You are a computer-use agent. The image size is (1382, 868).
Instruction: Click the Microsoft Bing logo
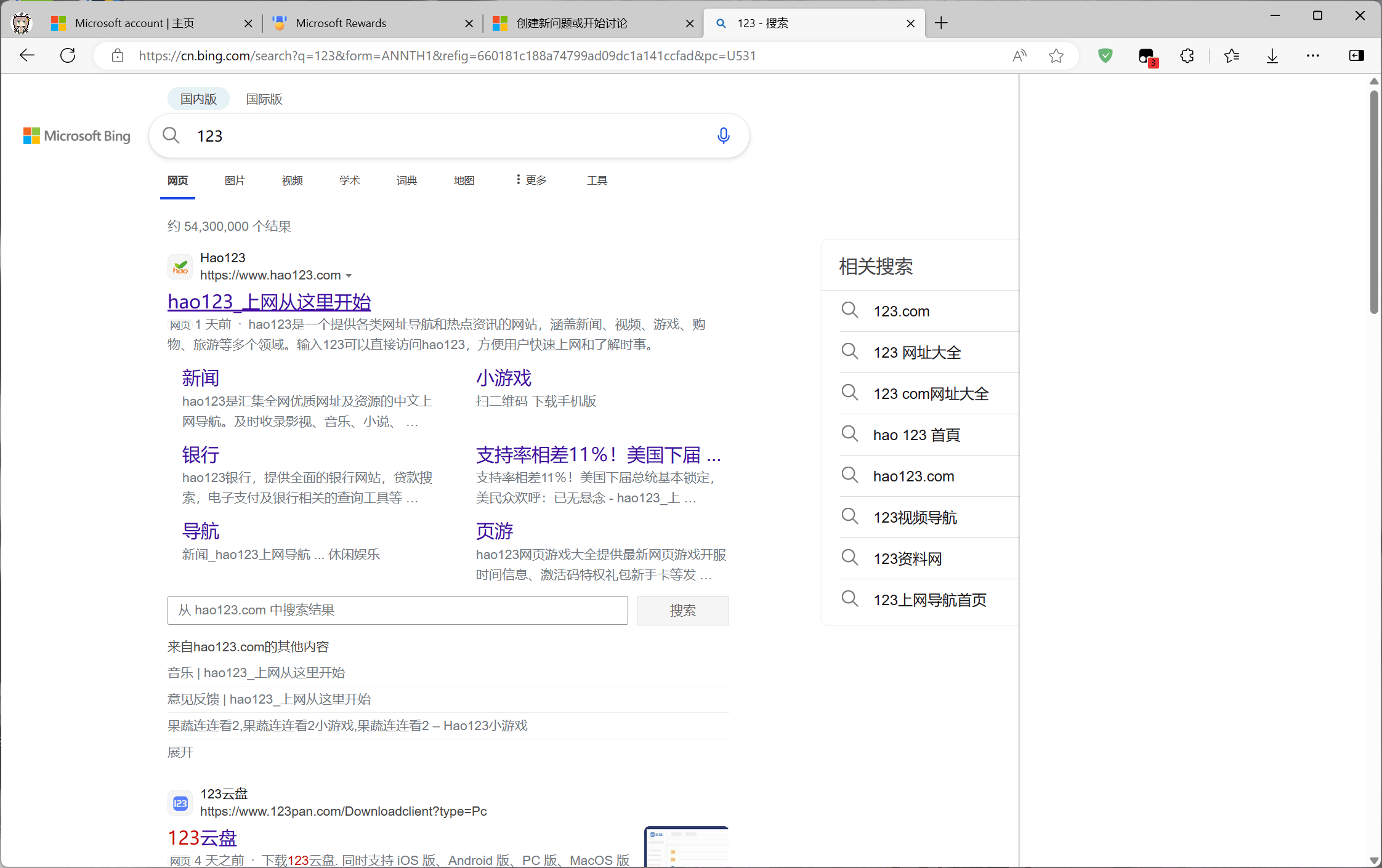[77, 136]
